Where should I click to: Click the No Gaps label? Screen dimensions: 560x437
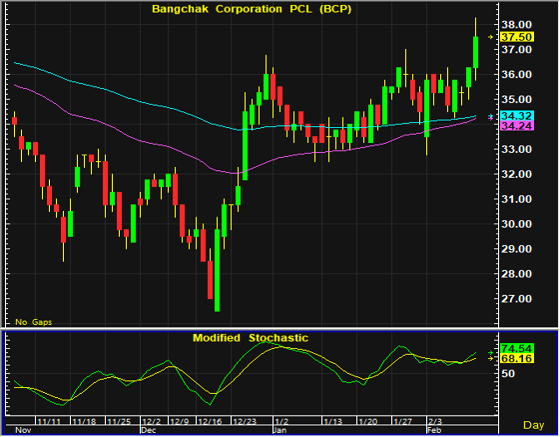click(34, 322)
